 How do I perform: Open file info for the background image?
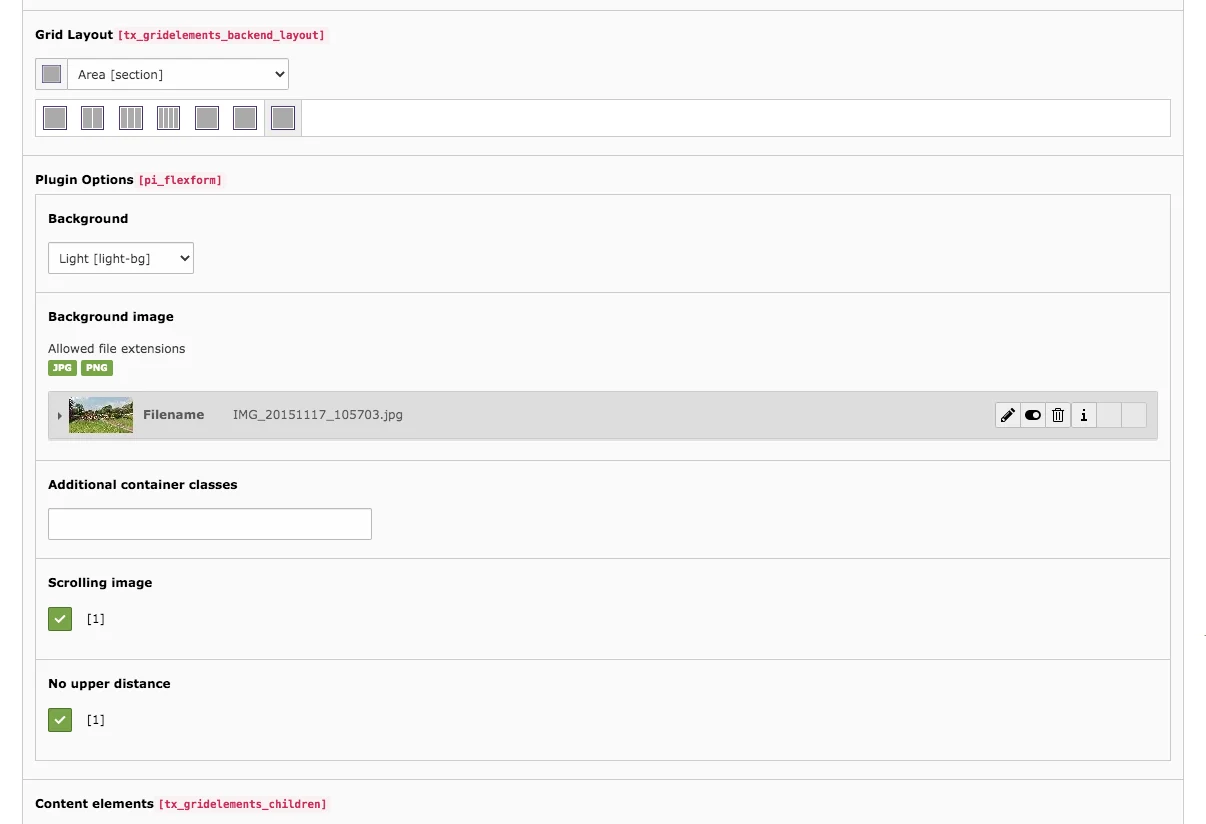tap(1083, 414)
